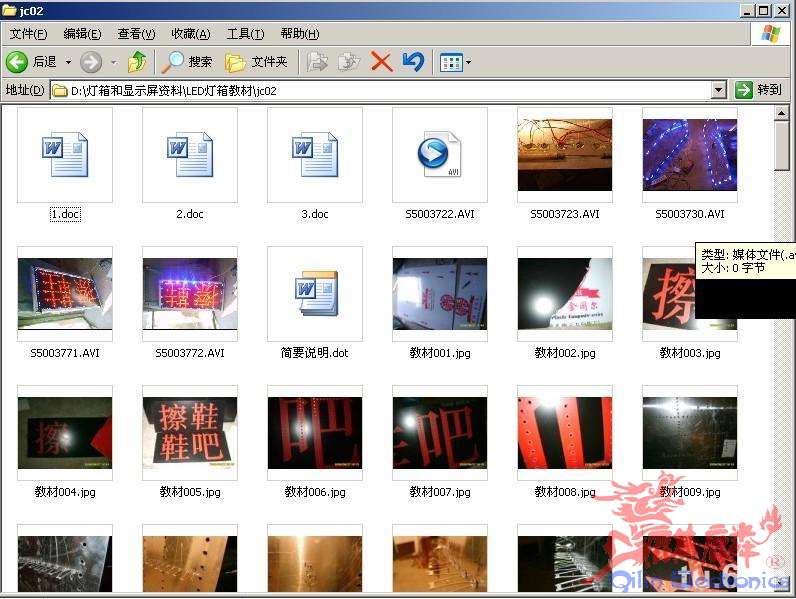Click the Views grid icon
Image resolution: width=796 pixels, height=599 pixels.
coord(451,63)
